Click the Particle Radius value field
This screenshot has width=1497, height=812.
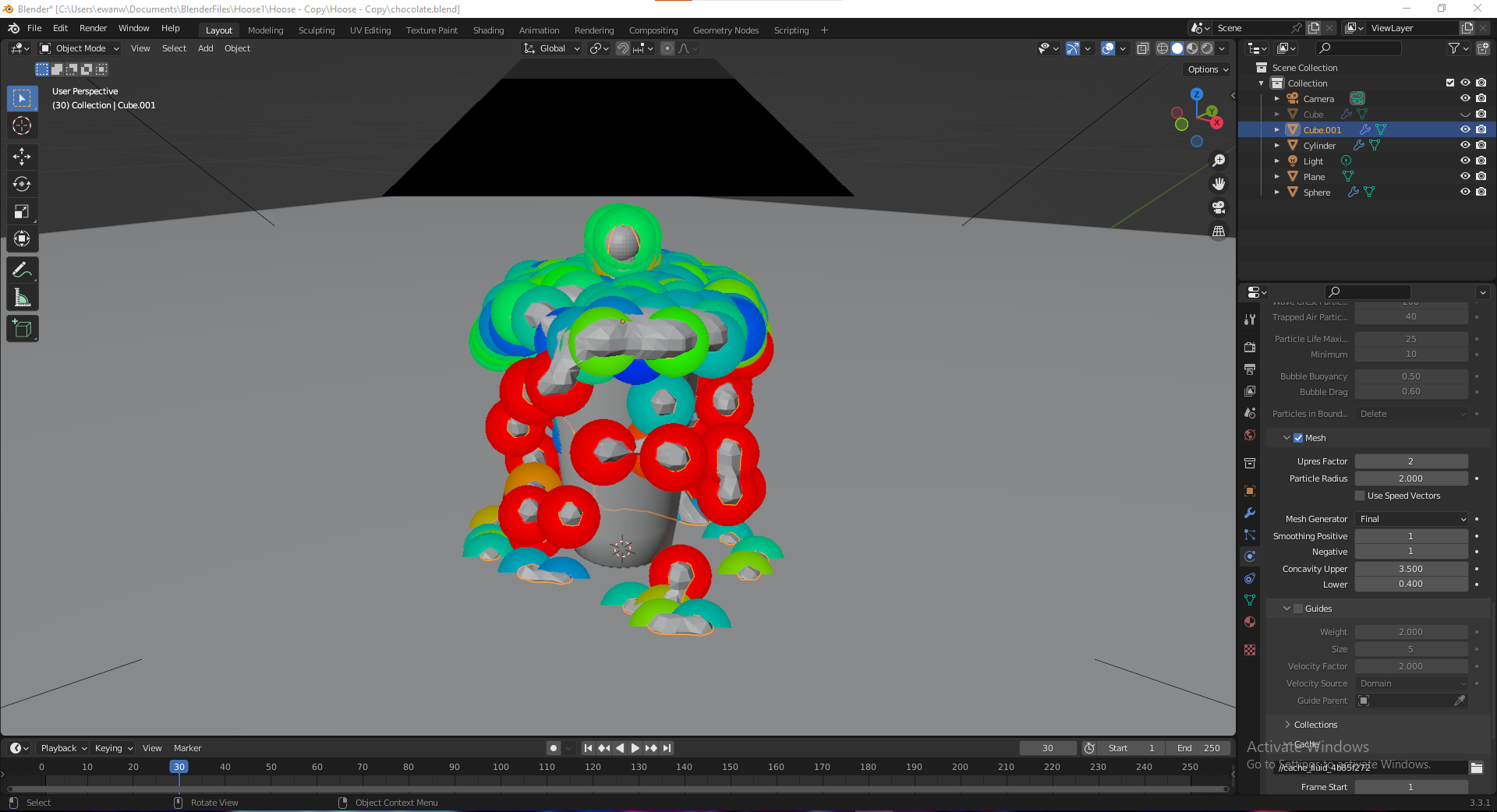tap(1411, 478)
